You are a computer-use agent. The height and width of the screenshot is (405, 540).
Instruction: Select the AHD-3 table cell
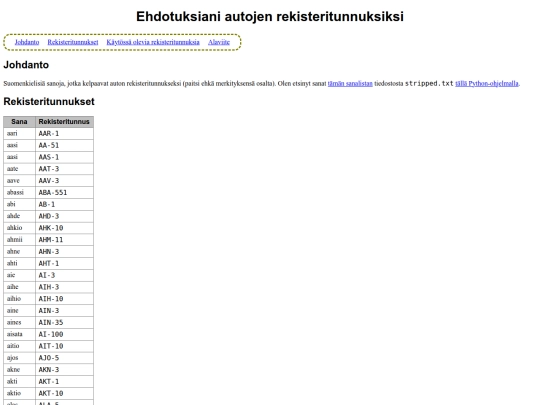pyautogui.click(x=64, y=216)
